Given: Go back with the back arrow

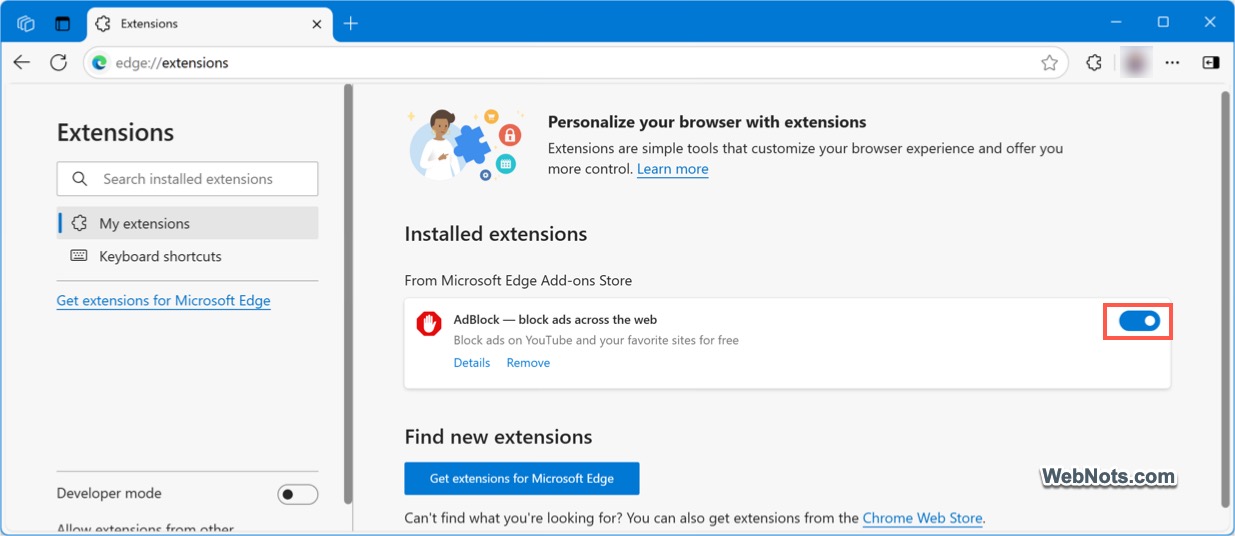Looking at the screenshot, I should click(22, 62).
